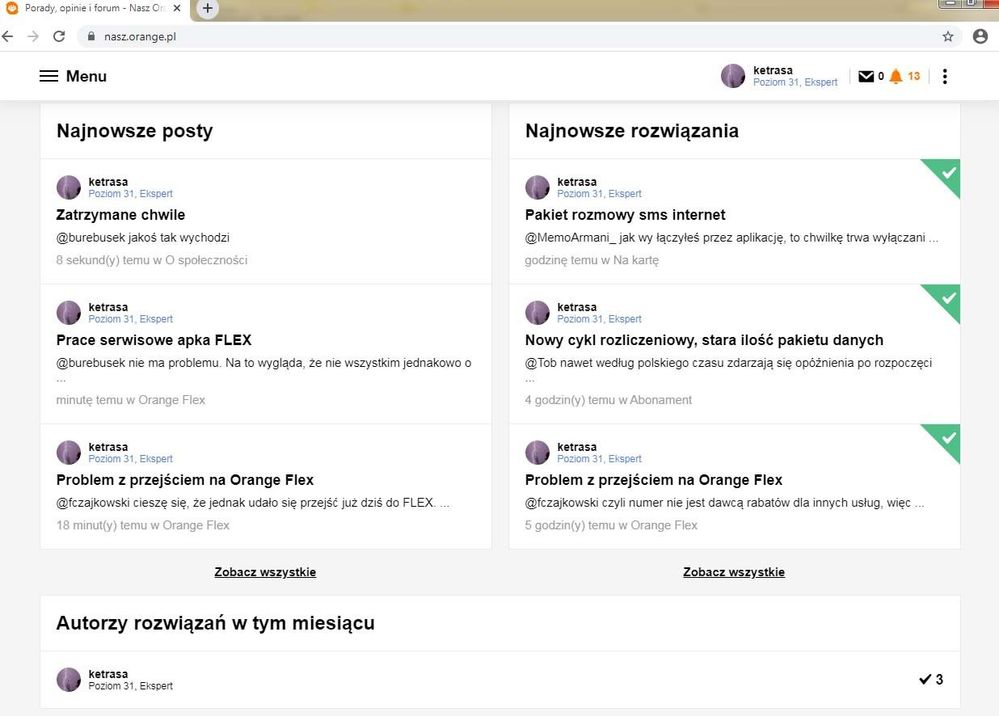Open a new browser tab
Viewport: 999px width, 716px height.
[x=207, y=8]
